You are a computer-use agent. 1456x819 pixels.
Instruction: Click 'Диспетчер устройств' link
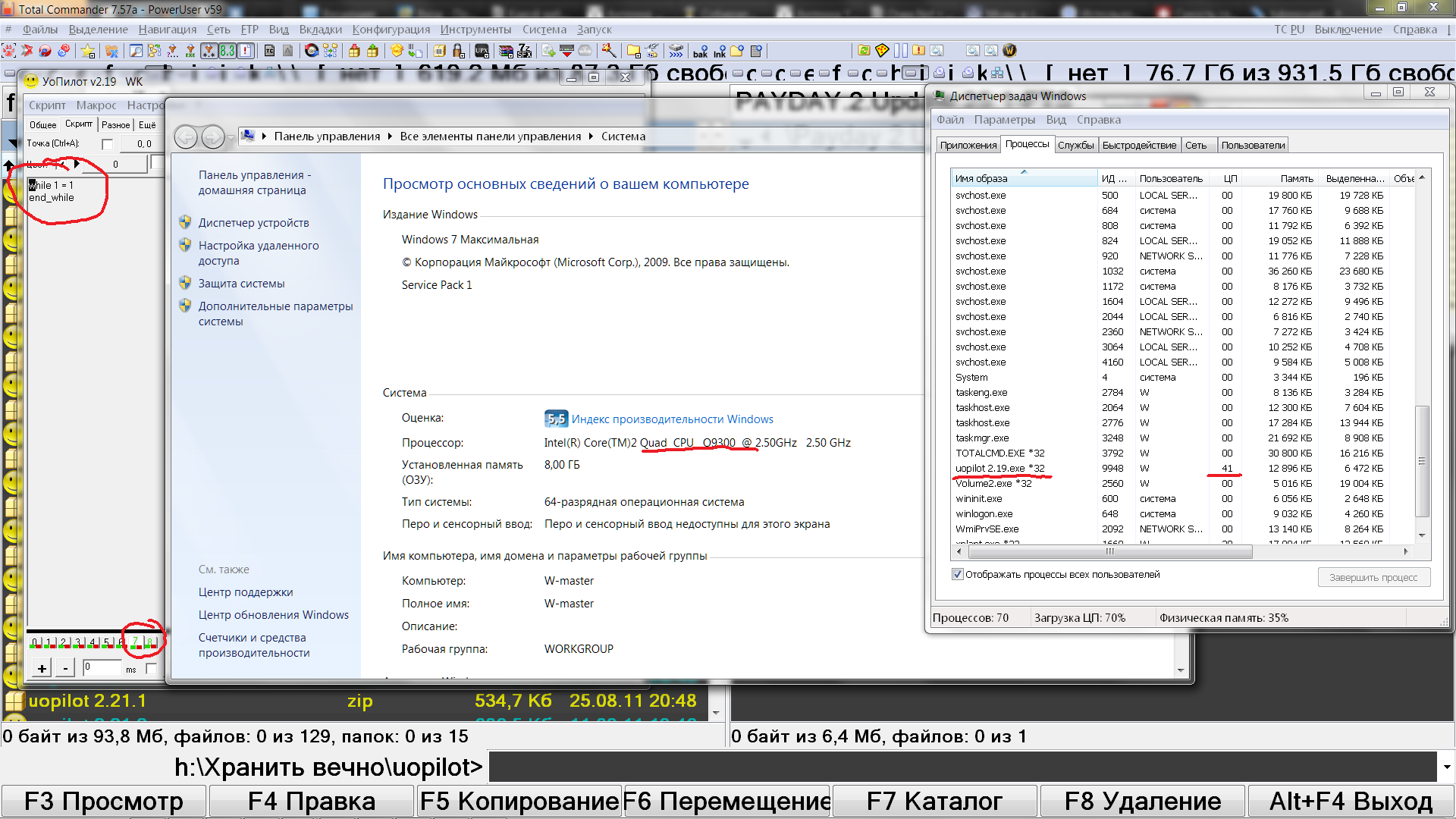(x=253, y=223)
